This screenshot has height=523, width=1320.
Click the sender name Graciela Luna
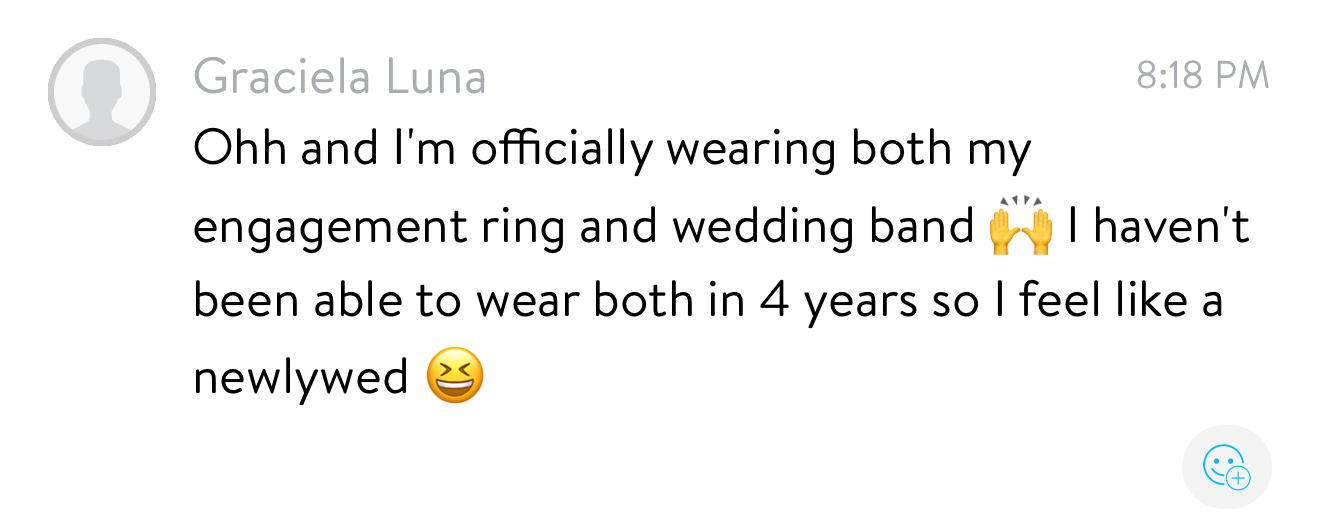tap(340, 76)
